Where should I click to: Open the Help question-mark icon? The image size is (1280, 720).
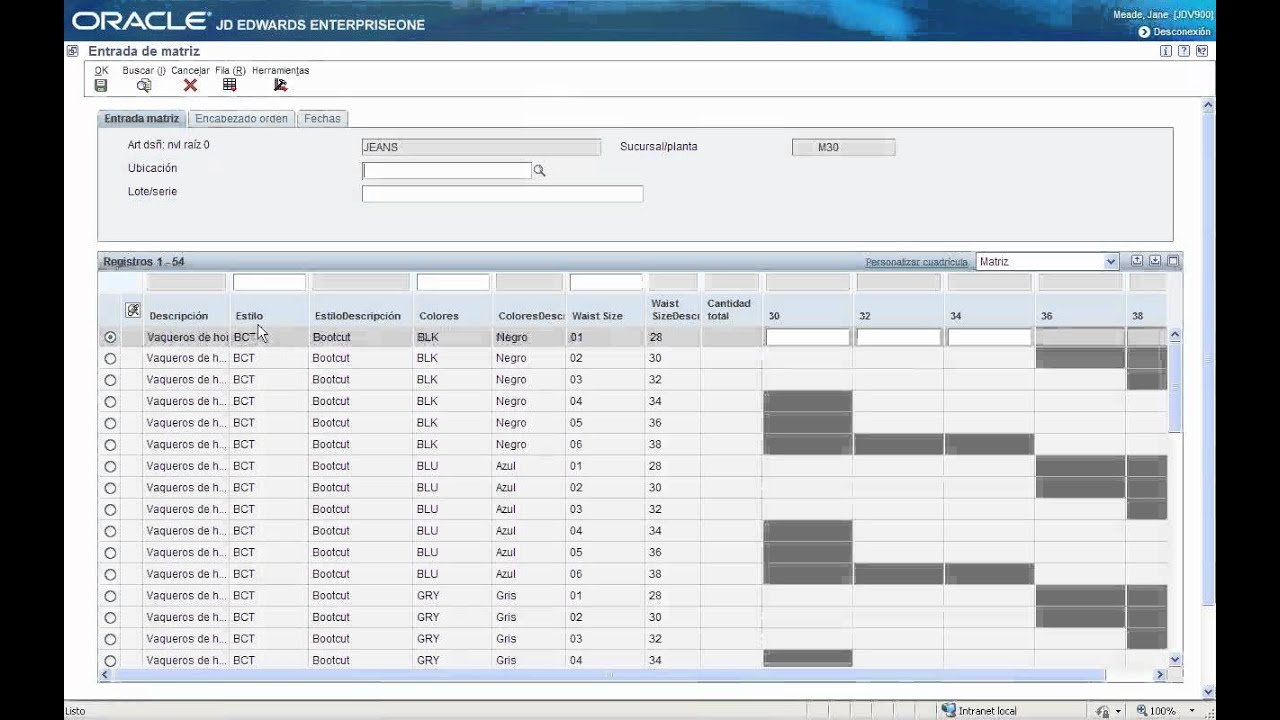click(1184, 51)
